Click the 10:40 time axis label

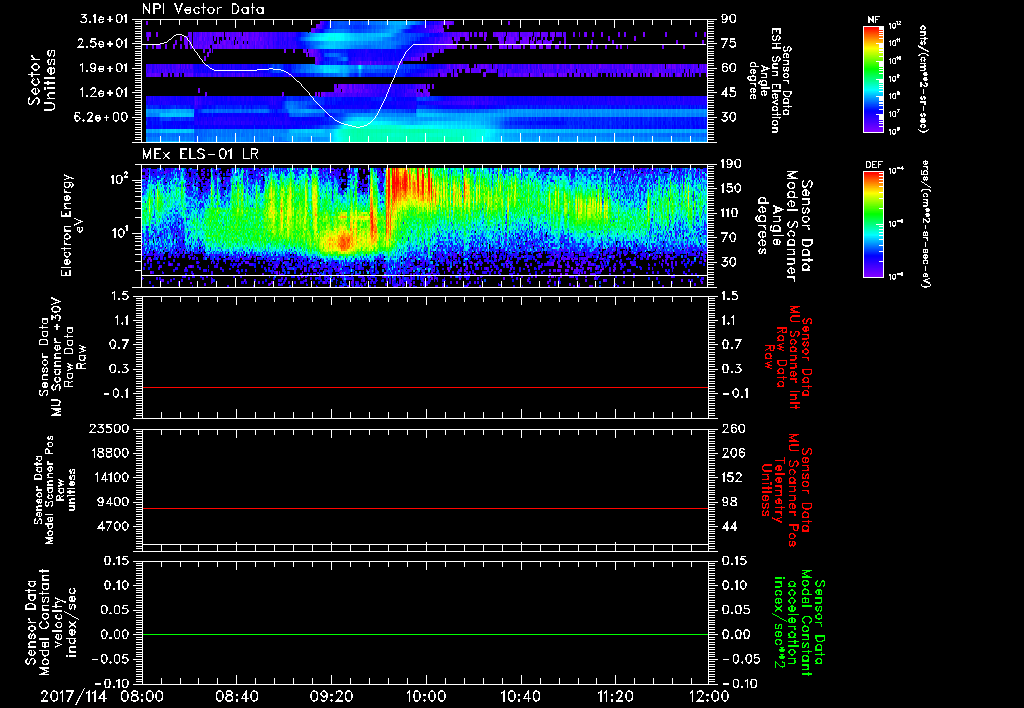click(x=521, y=695)
